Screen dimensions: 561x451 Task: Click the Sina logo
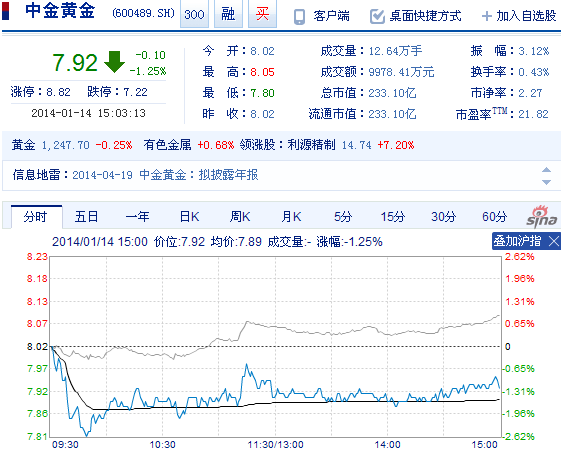542,217
